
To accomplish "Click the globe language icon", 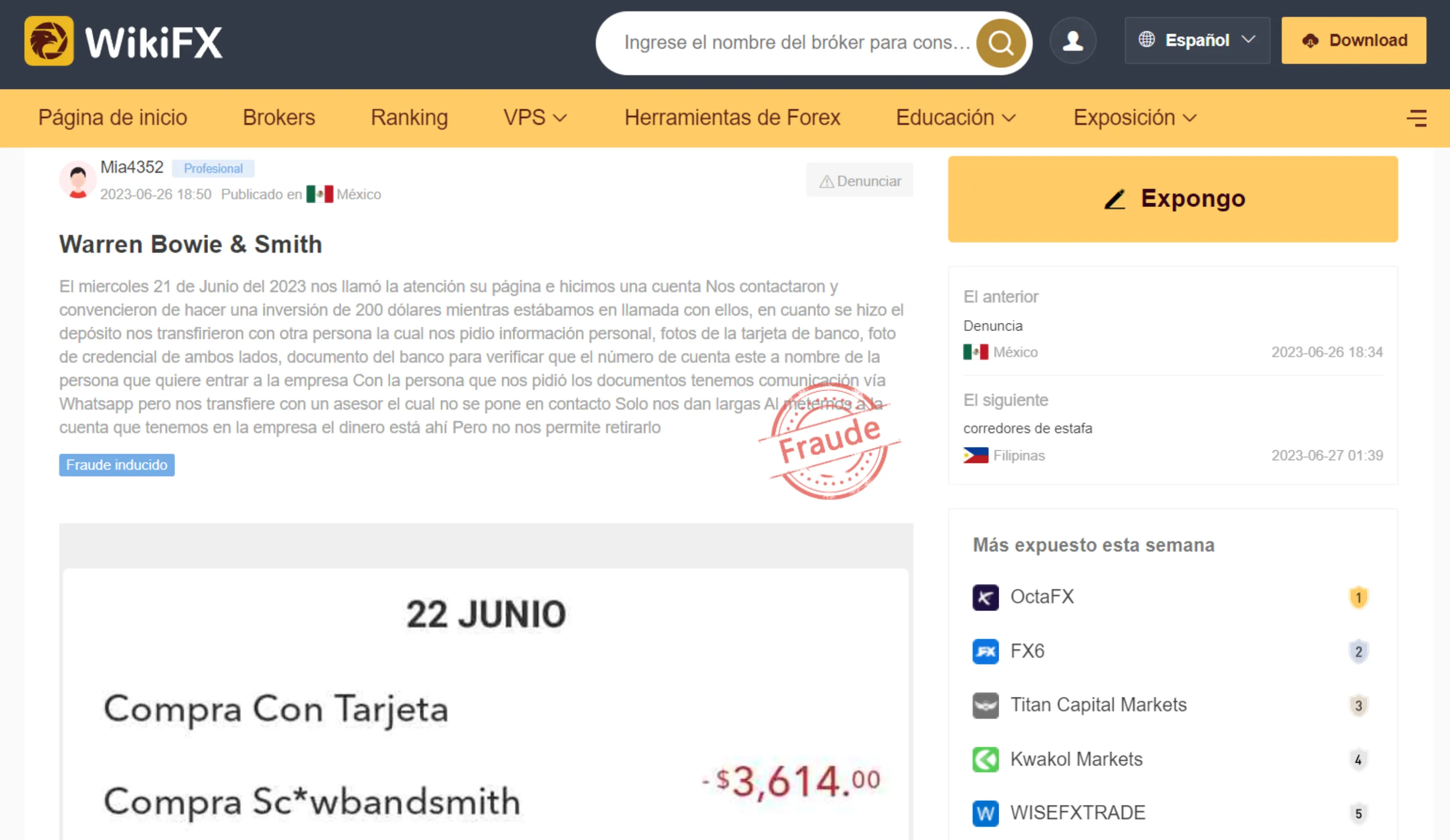I will tap(1146, 39).
